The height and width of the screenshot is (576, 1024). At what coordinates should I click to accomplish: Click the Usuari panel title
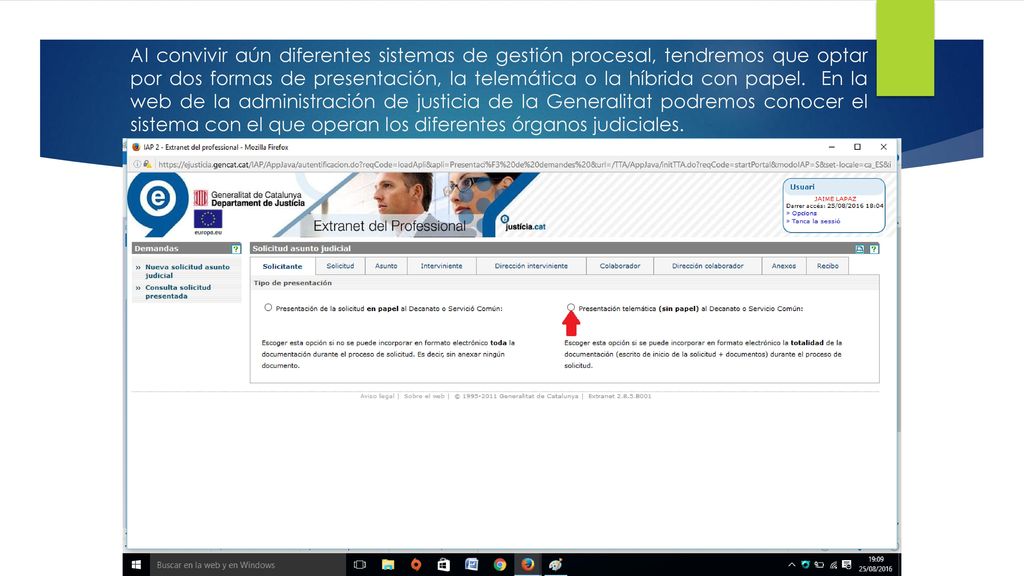pyautogui.click(x=802, y=187)
